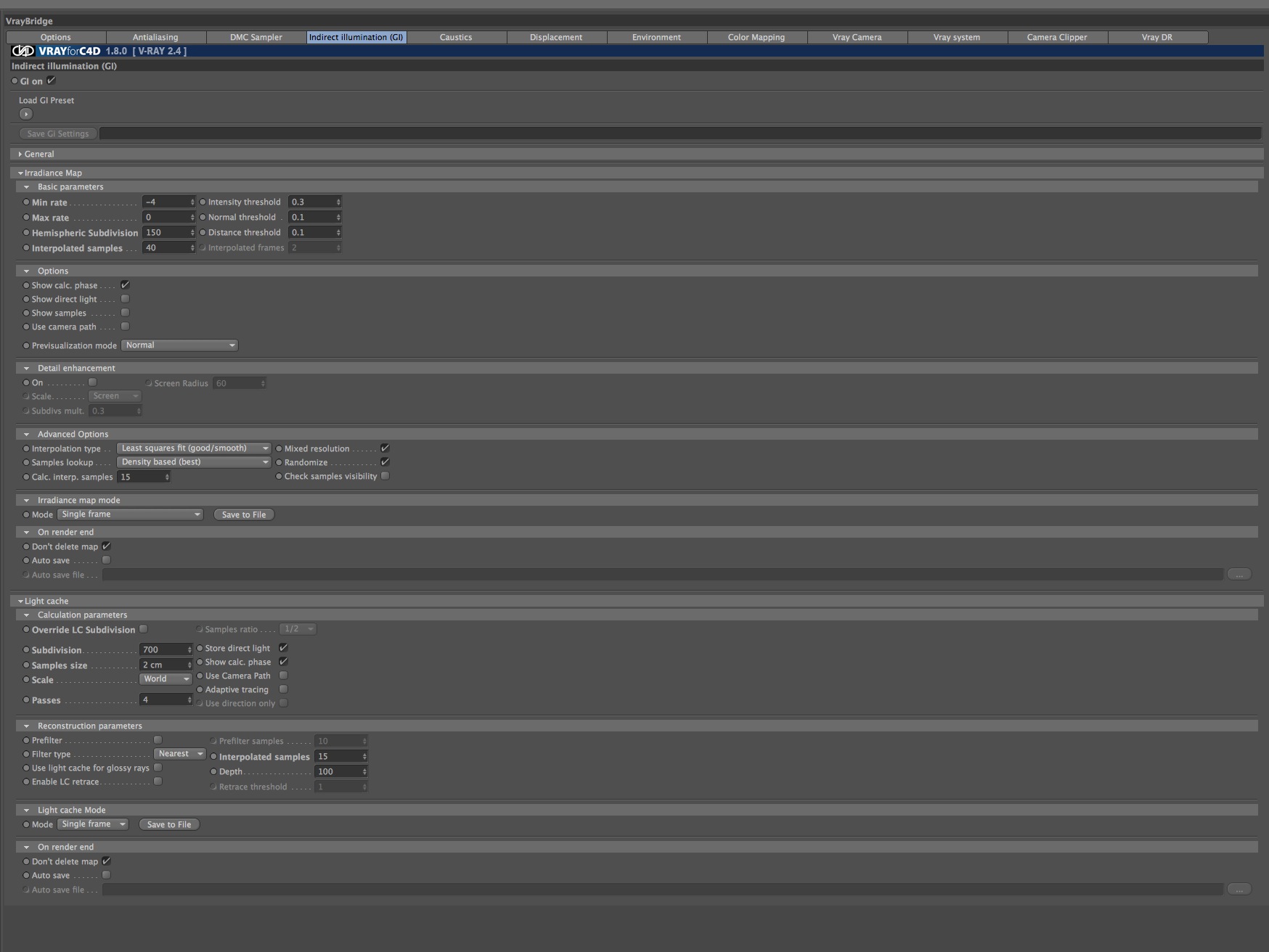Expand the General section
The height and width of the screenshot is (952, 1269).
pyautogui.click(x=20, y=154)
